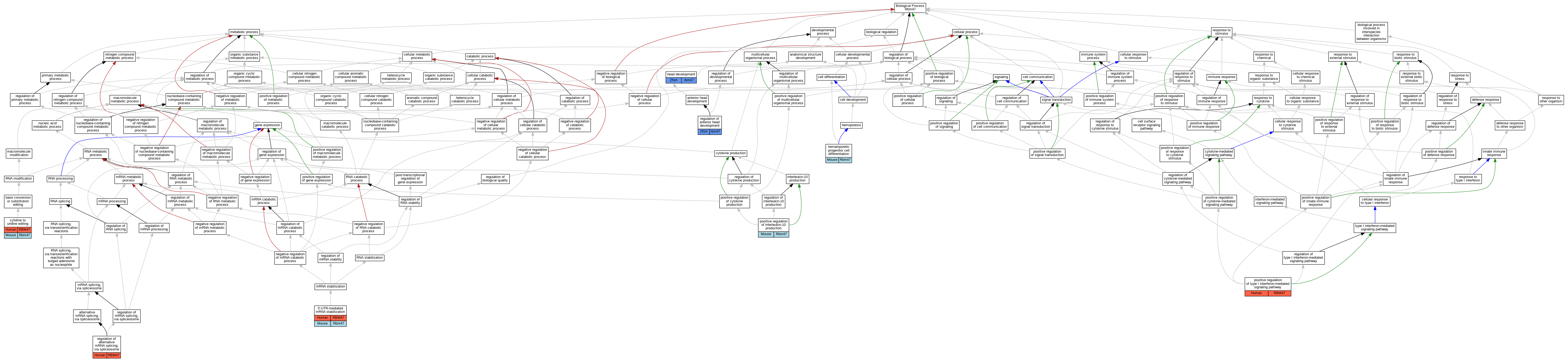This screenshot has width=1568, height=361.
Task: Click 'cell surface receptor signaling pathway' node
Action: coord(1147,125)
